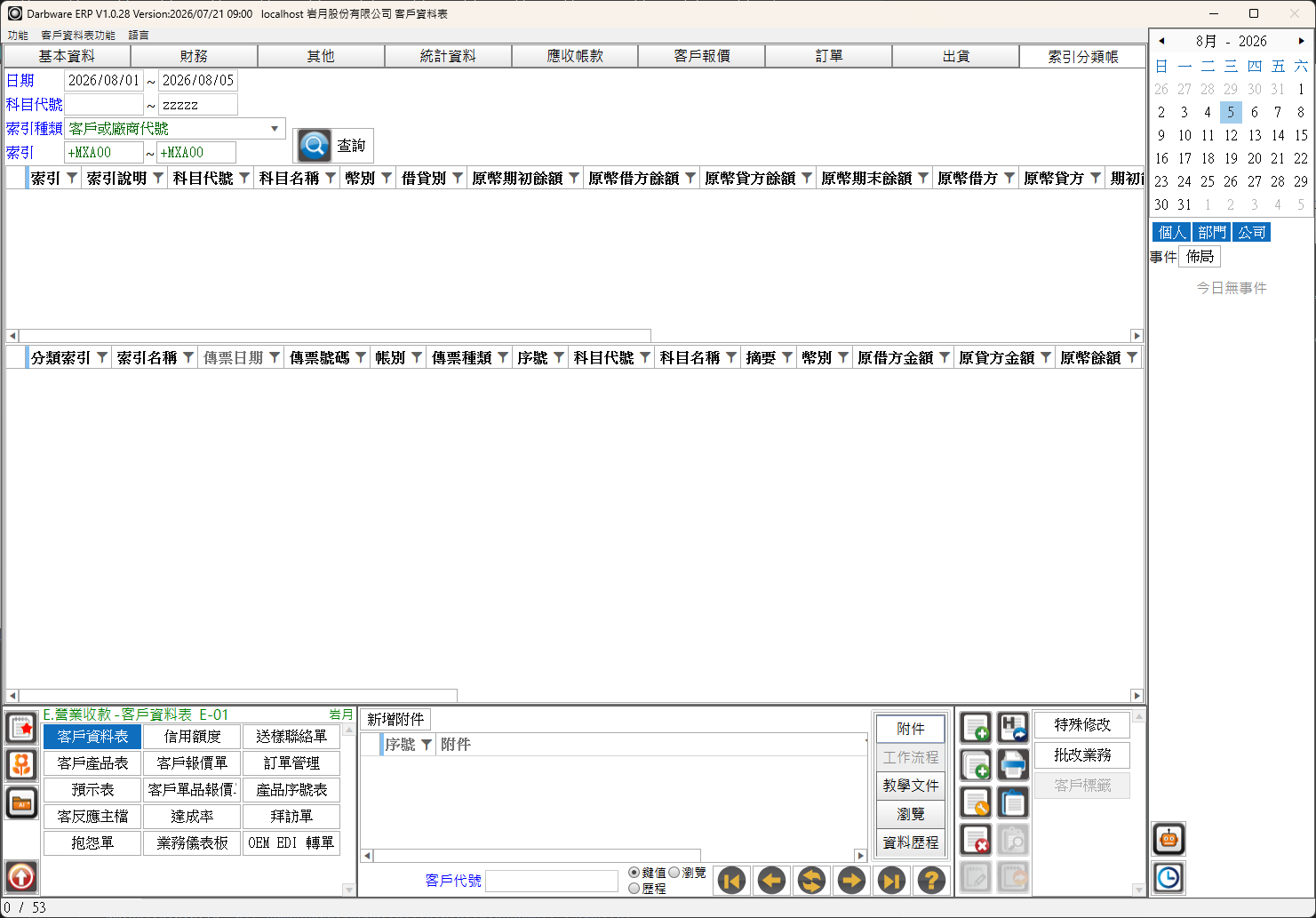Open the 索引種類 dropdown
The width and height of the screenshot is (1316, 918).
click(x=275, y=129)
